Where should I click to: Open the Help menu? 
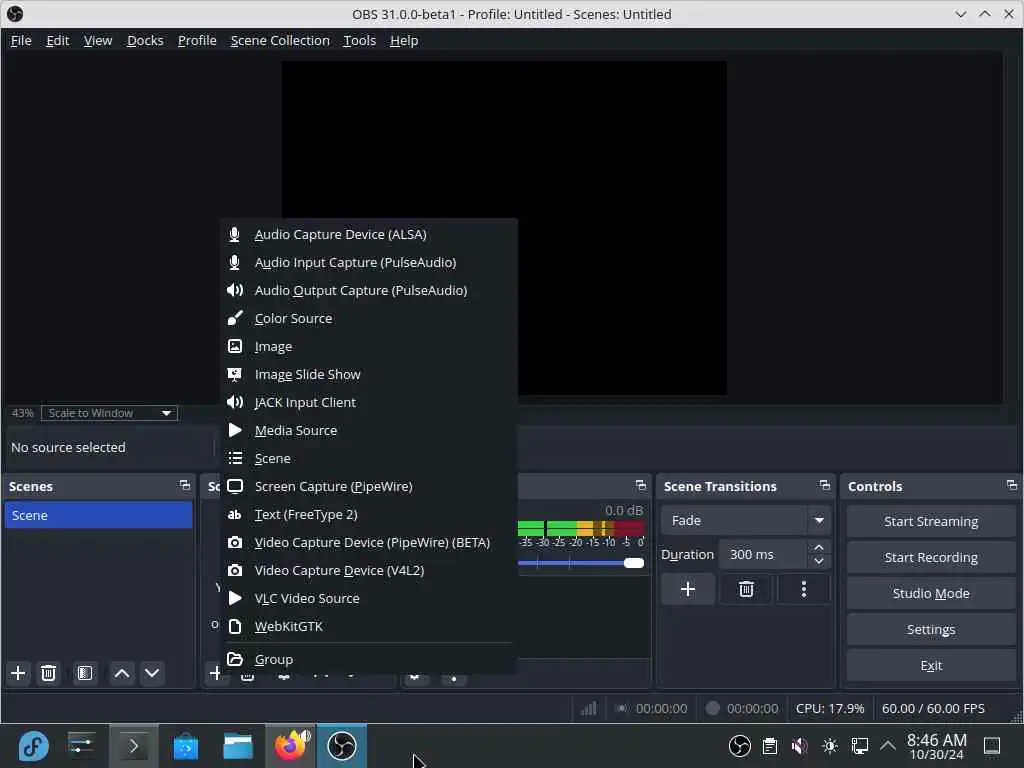click(404, 40)
